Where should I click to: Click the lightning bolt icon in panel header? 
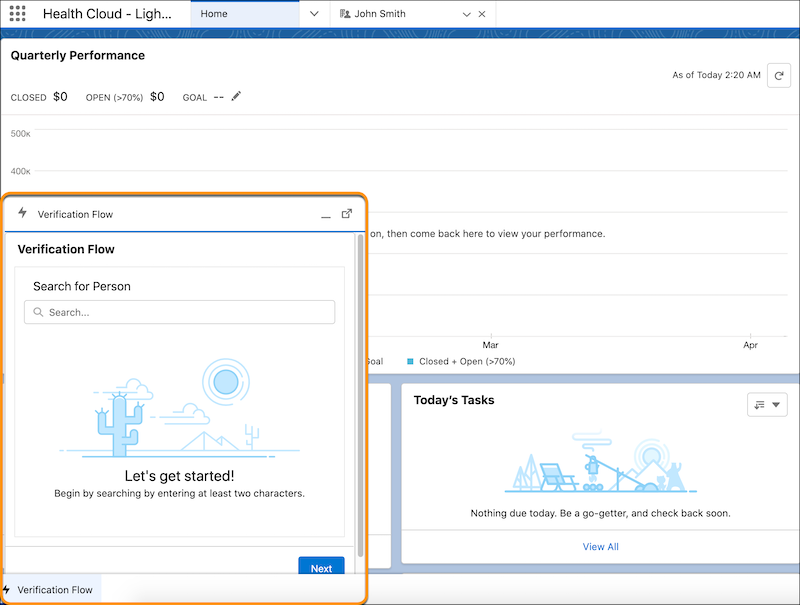click(22, 213)
